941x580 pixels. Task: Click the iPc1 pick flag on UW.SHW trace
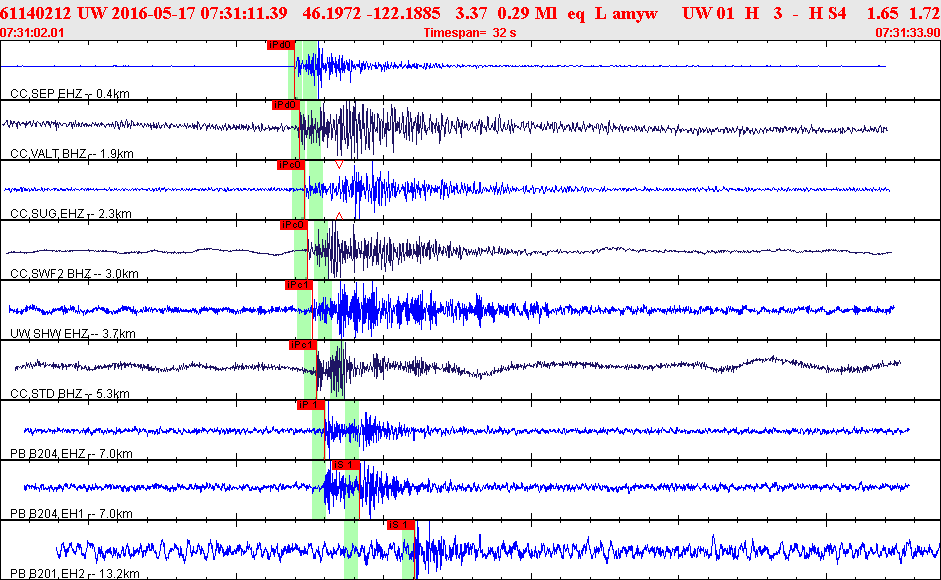point(298,285)
